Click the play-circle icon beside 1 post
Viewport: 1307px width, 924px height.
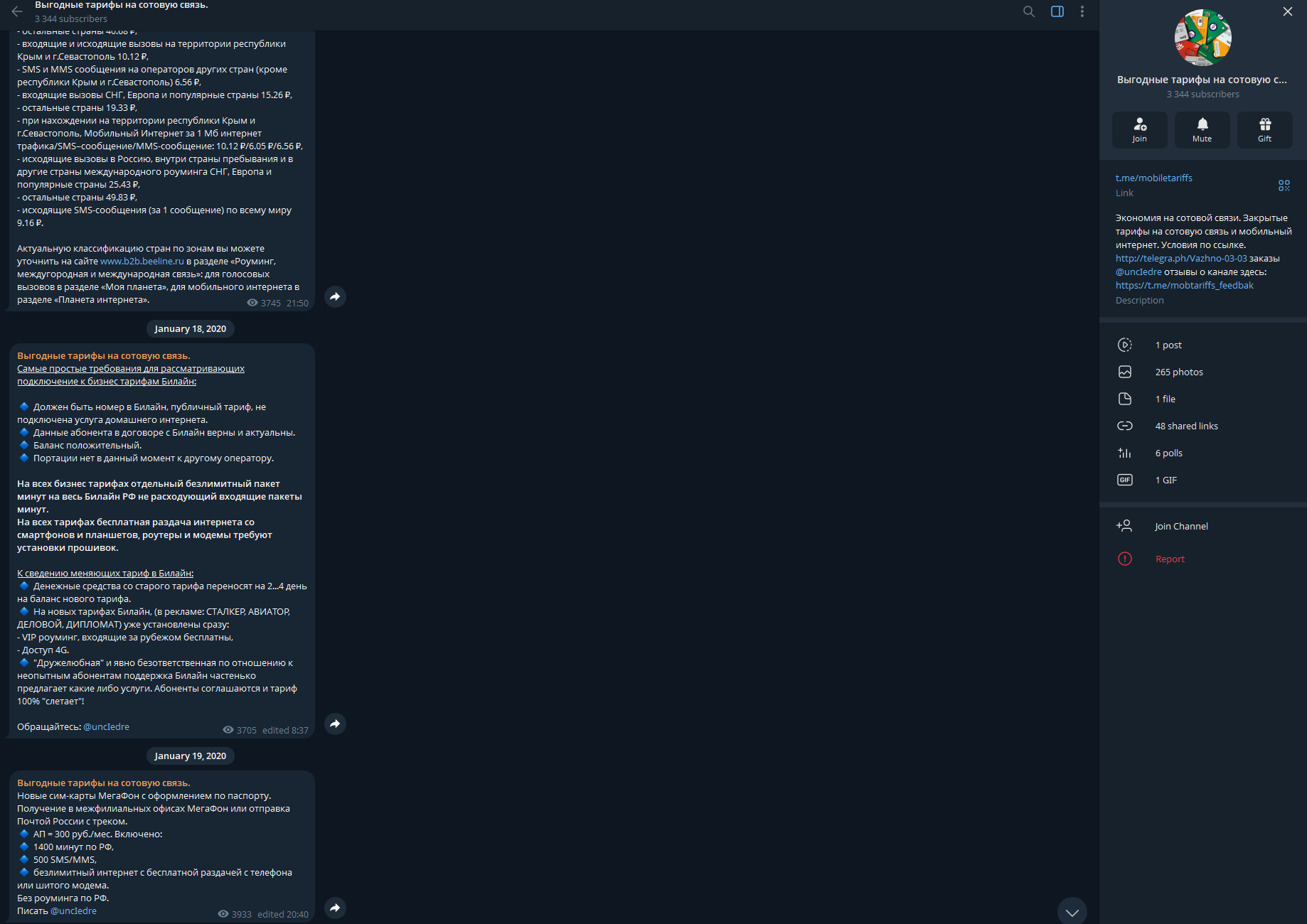point(1125,345)
